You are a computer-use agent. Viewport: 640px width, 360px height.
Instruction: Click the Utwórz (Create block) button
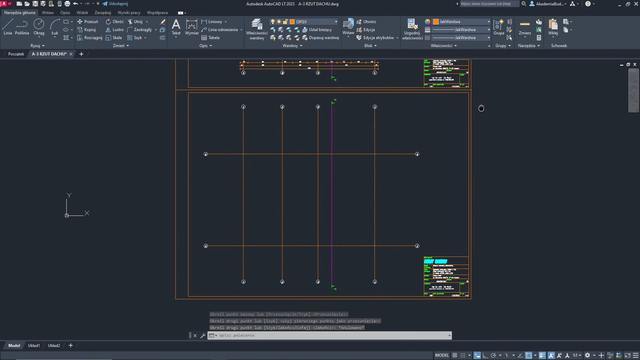click(x=367, y=22)
